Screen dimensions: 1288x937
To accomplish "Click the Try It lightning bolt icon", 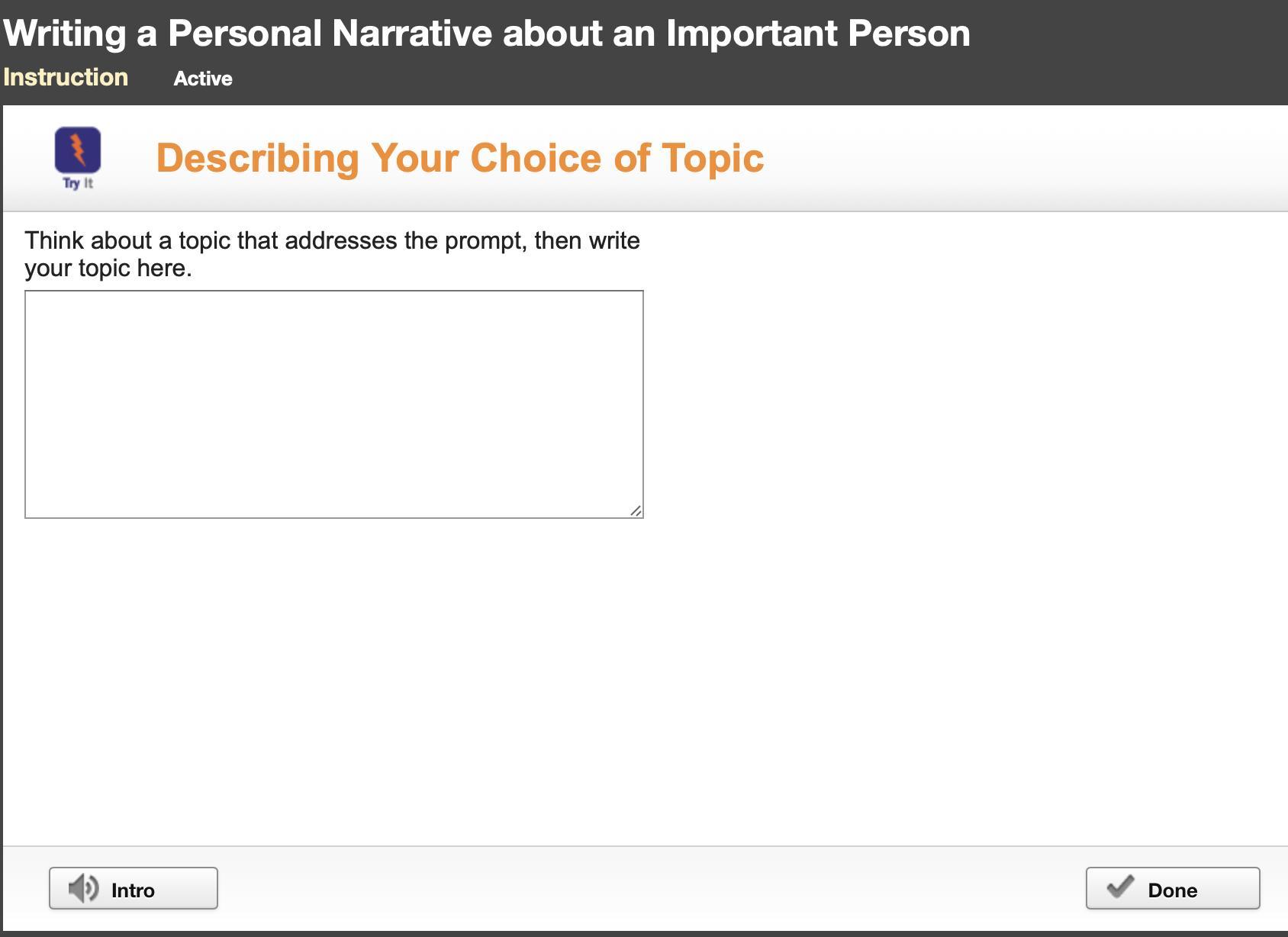I will point(78,150).
